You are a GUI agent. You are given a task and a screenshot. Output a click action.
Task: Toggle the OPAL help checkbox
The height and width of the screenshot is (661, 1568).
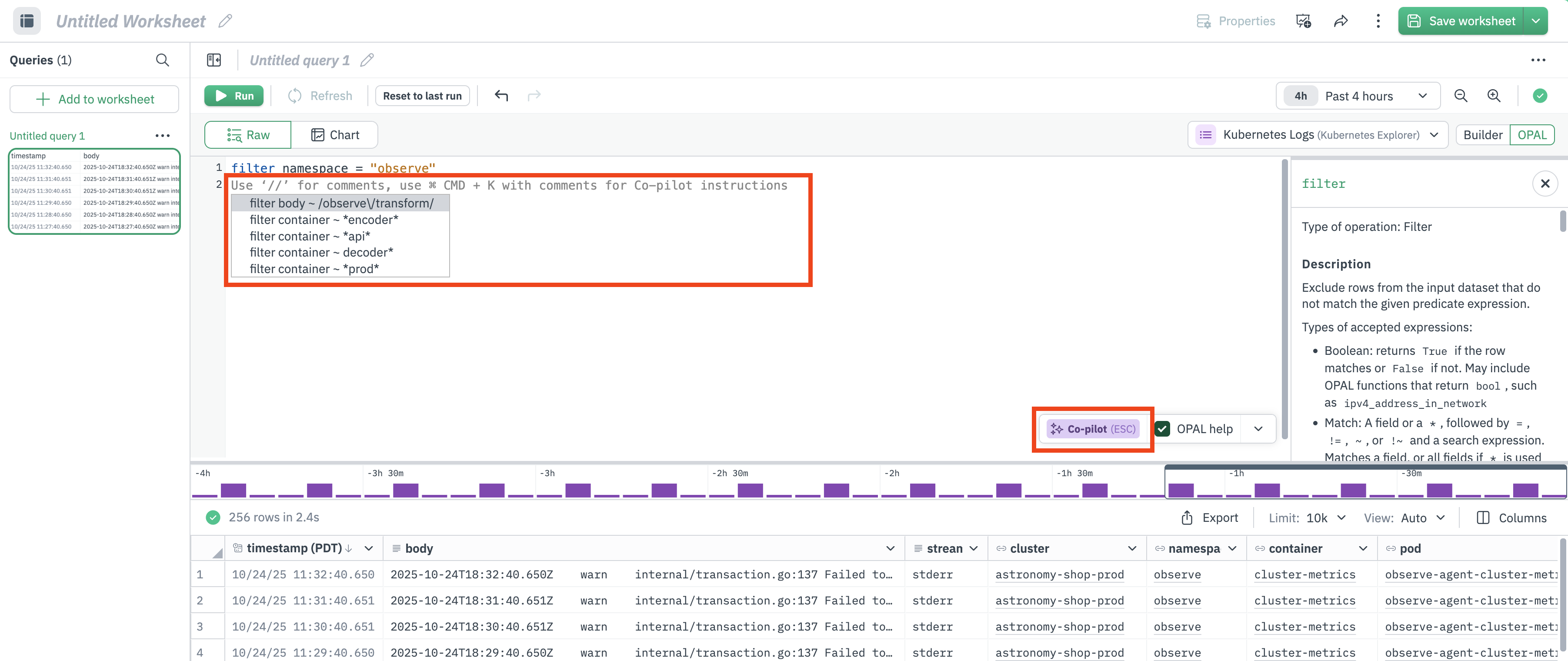coord(1163,428)
